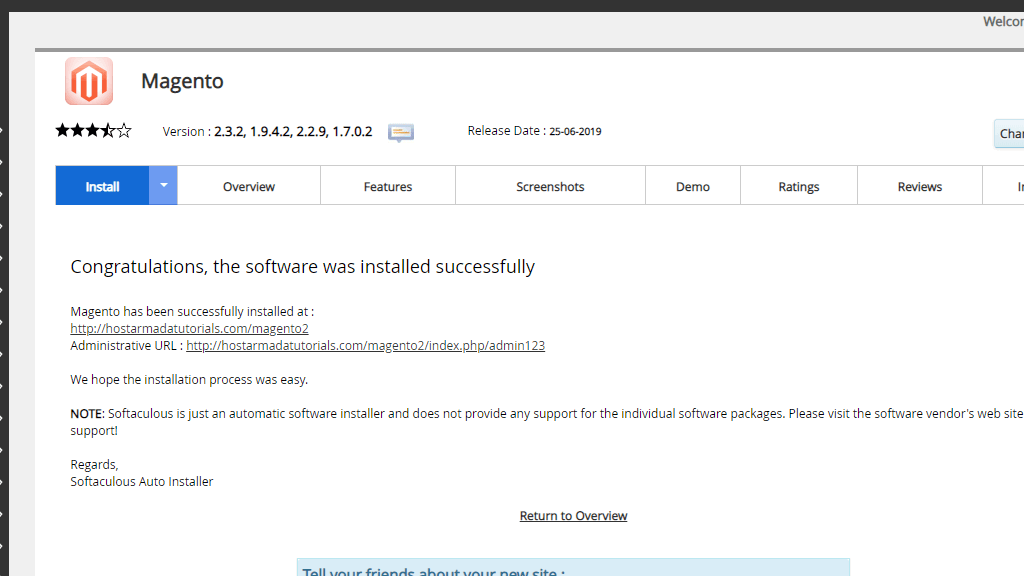View the Screenshots tab
The height and width of the screenshot is (576, 1024).
550,186
